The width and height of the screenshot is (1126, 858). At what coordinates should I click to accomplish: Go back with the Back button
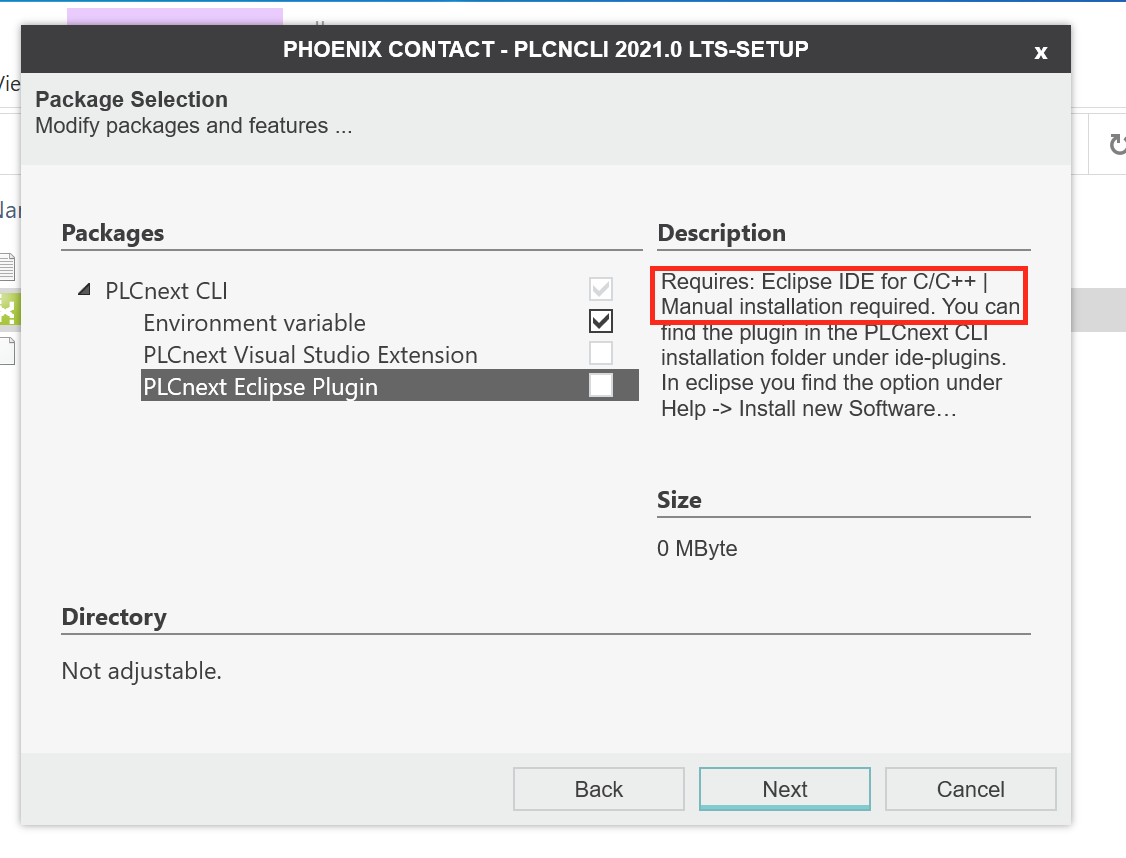599,789
